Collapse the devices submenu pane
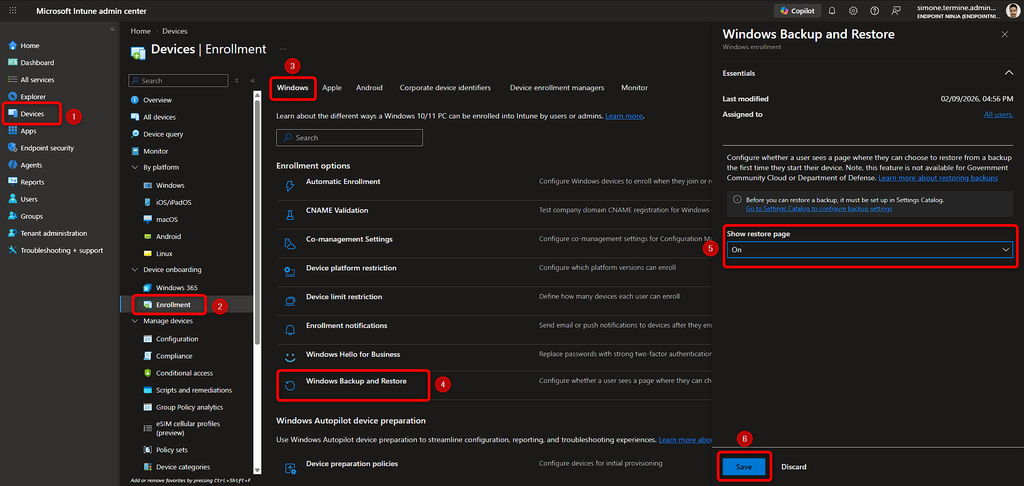The height and width of the screenshot is (486, 1024). coord(252,80)
